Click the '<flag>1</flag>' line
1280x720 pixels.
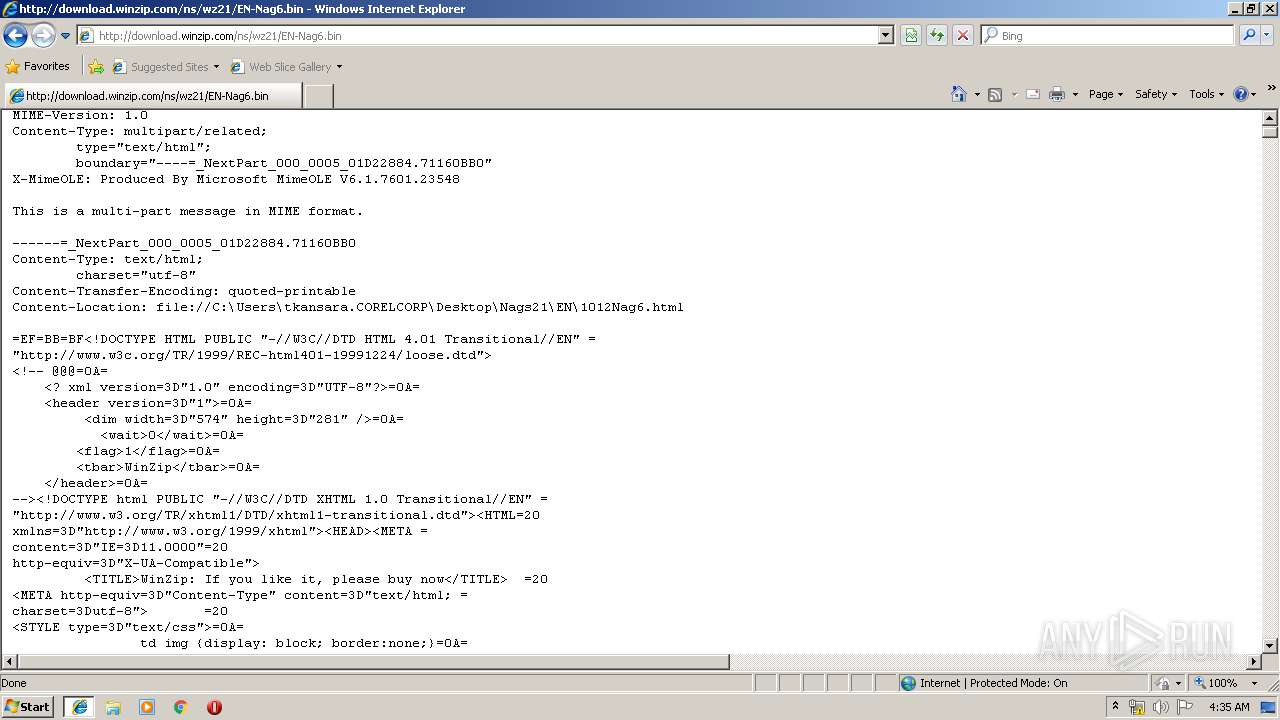point(148,451)
